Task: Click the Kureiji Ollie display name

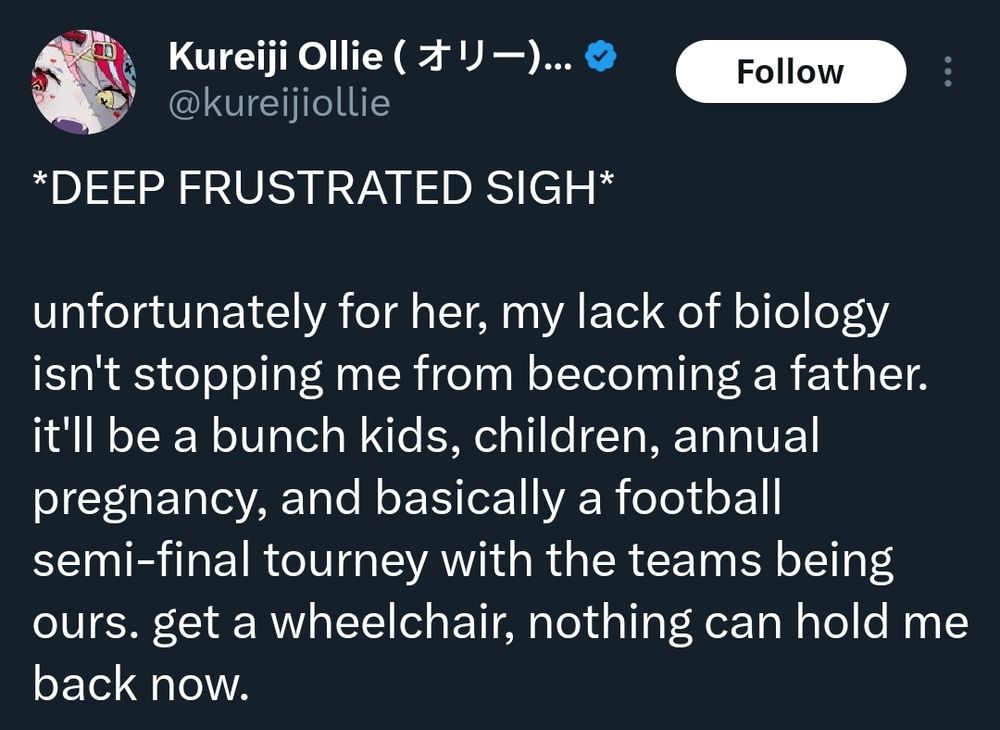Action: (x=371, y=57)
